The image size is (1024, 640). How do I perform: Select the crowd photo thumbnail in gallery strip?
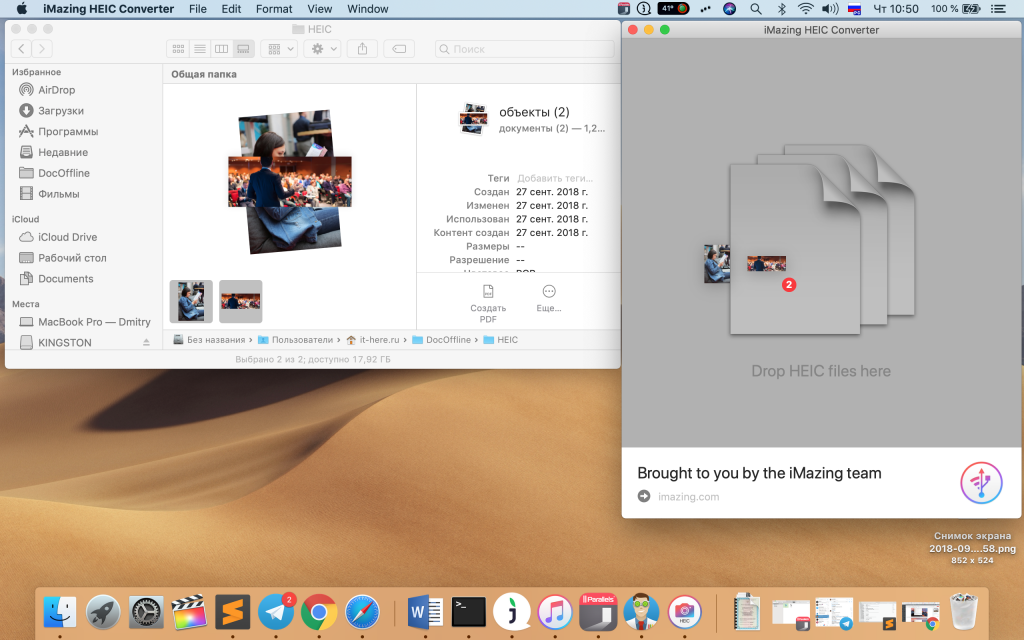pyautogui.click(x=240, y=301)
